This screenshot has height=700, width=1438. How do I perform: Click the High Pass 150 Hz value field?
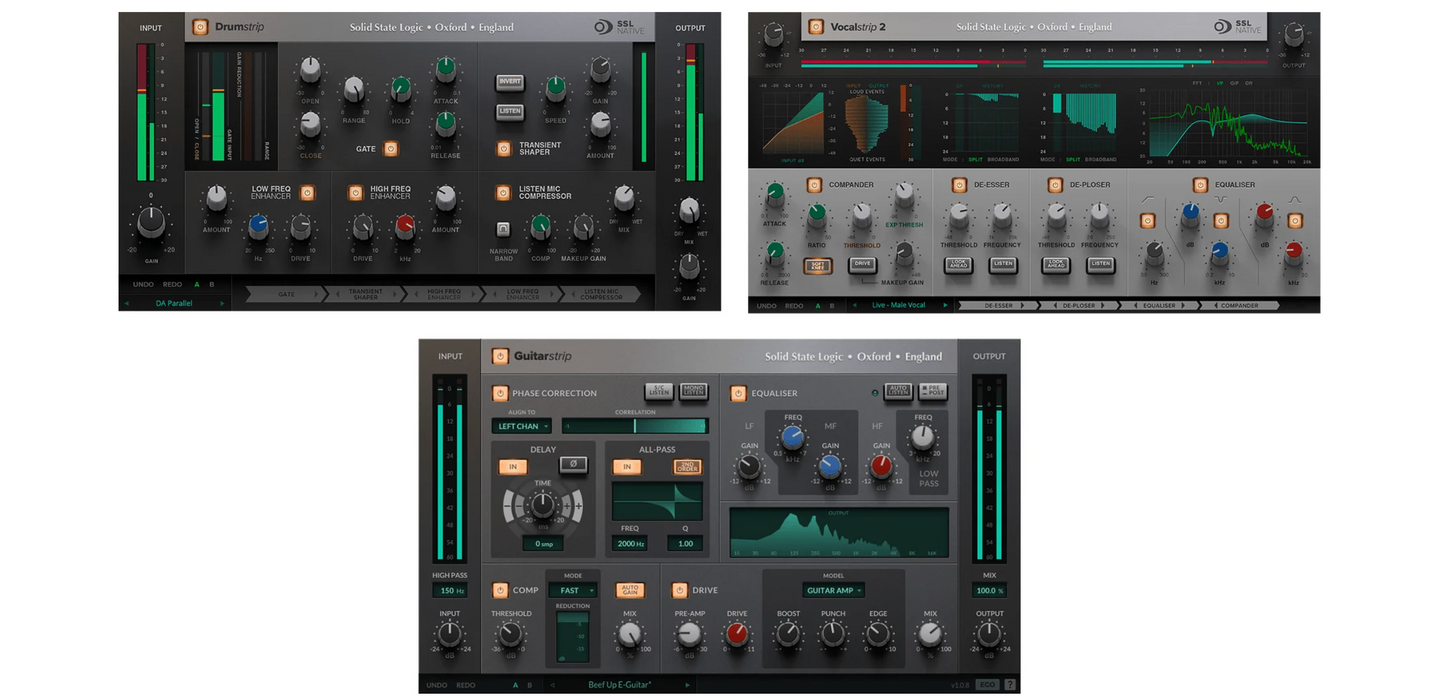(x=449, y=590)
